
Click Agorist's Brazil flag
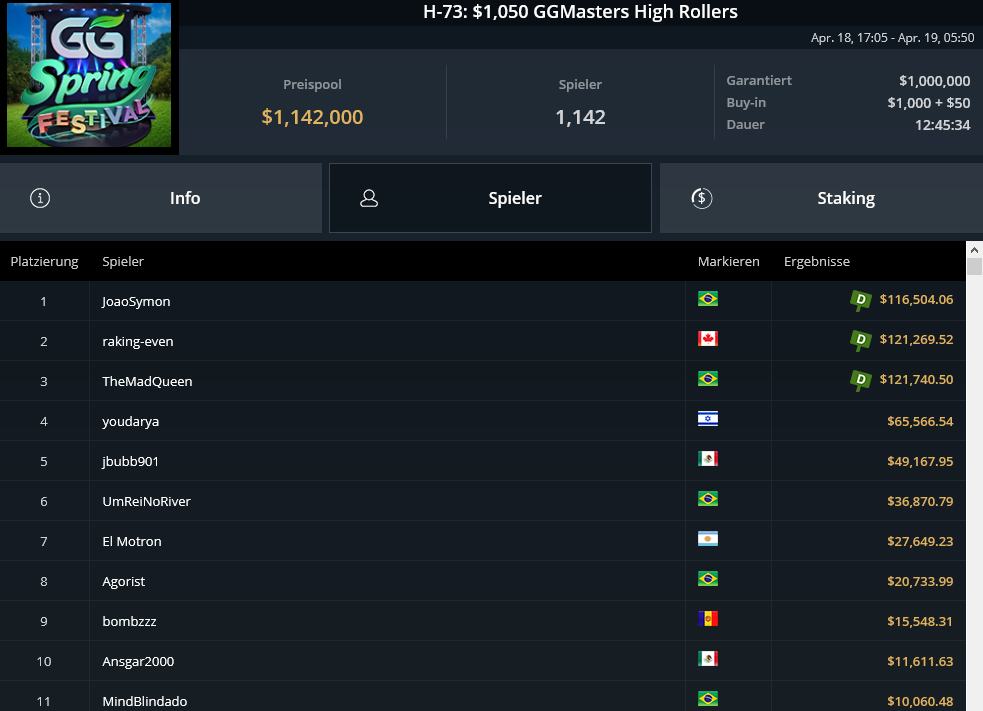pyautogui.click(x=708, y=579)
